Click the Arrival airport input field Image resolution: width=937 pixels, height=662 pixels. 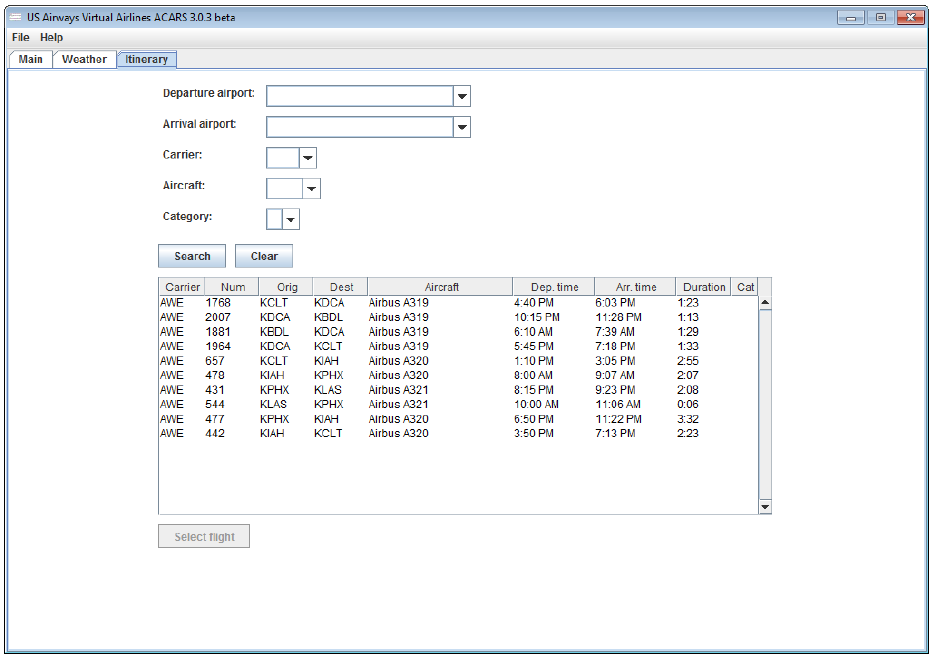[360, 127]
